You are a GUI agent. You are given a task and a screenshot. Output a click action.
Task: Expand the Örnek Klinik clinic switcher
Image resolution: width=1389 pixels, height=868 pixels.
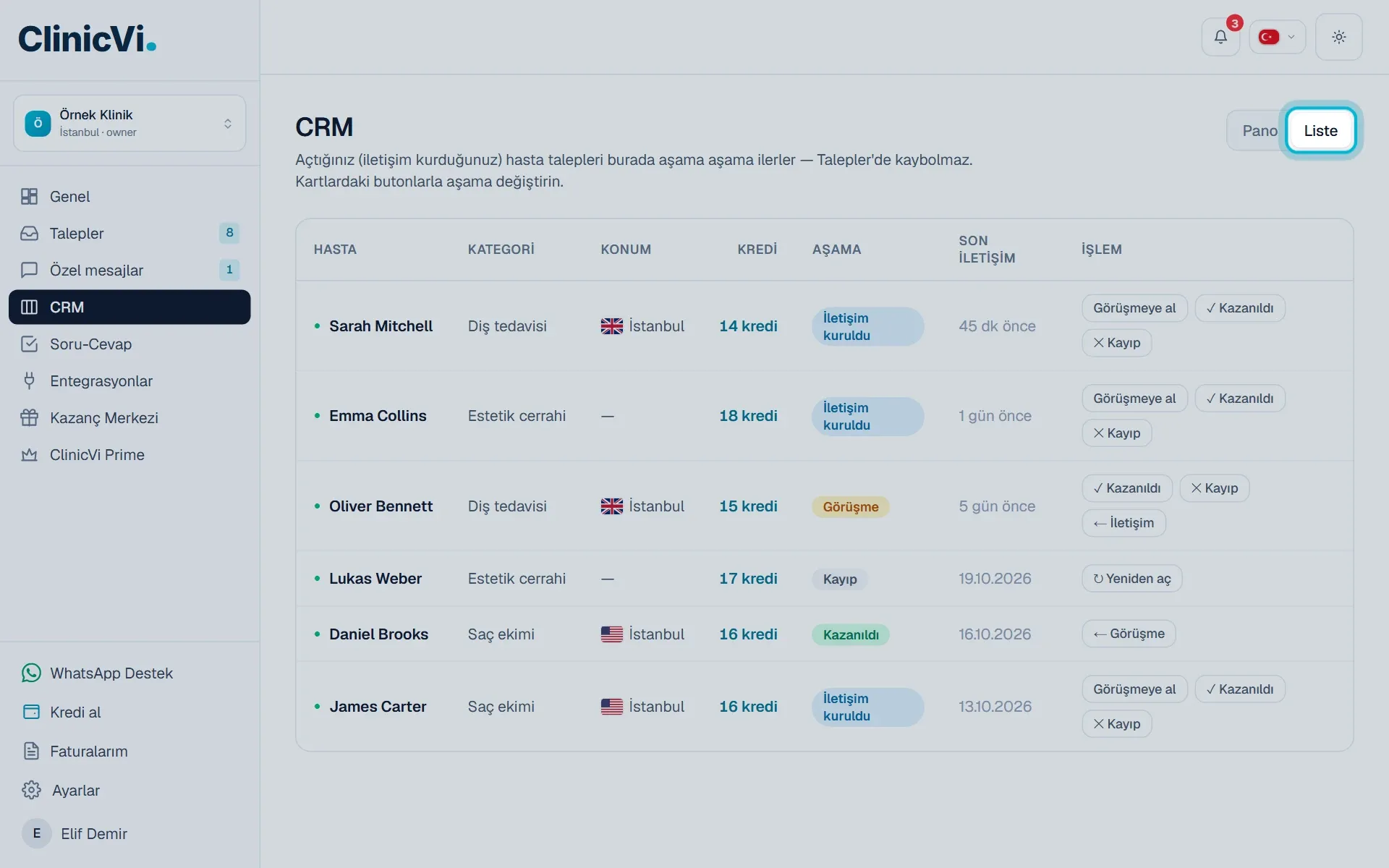(x=129, y=123)
